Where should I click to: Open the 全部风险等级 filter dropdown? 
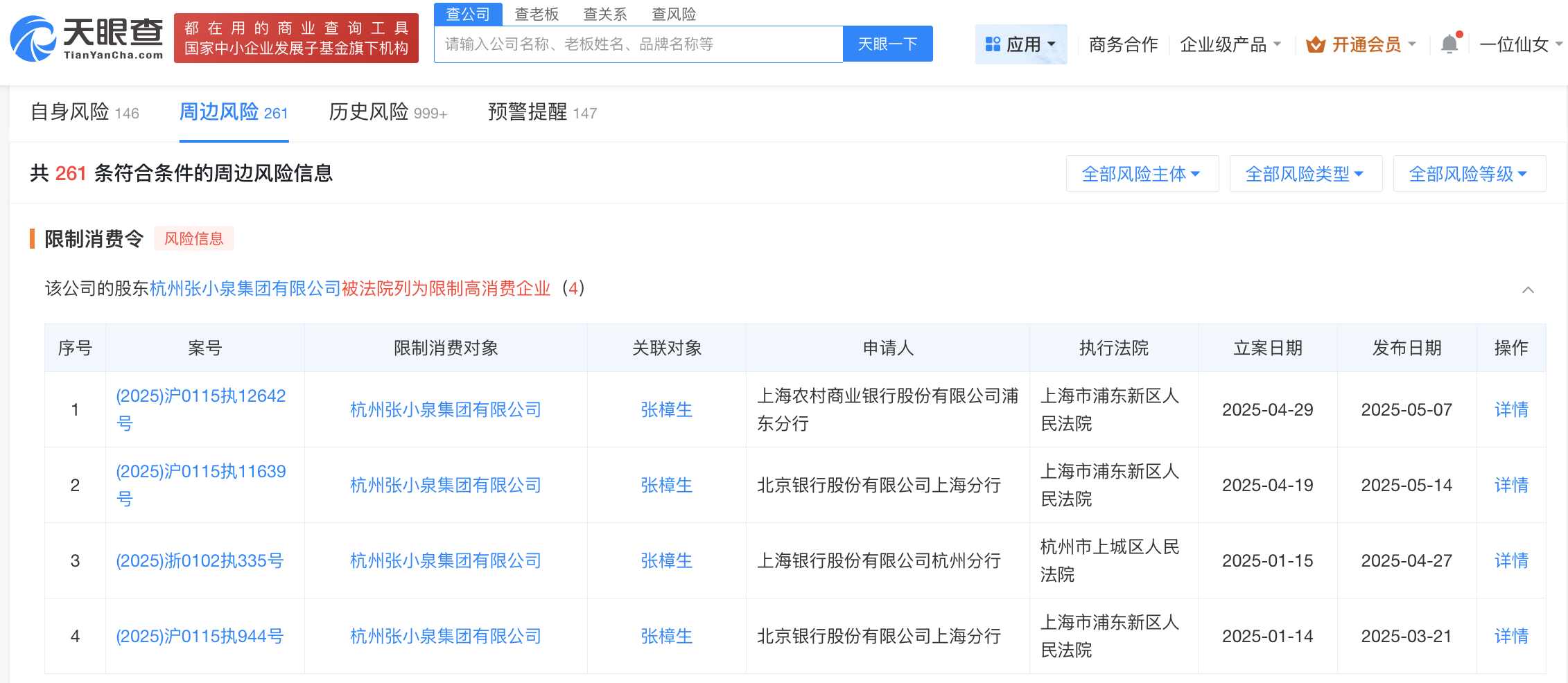[x=1468, y=173]
